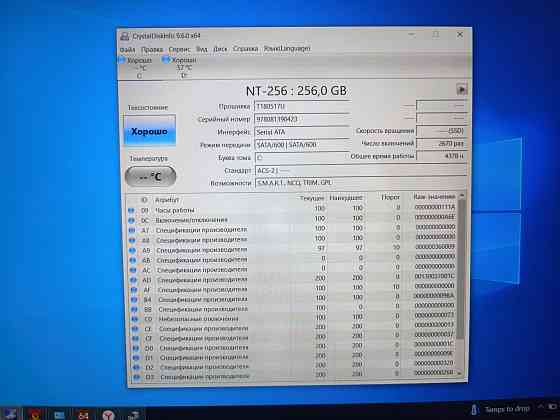
Task: Select the Включения/отключения attribute text
Action: click(x=191, y=220)
